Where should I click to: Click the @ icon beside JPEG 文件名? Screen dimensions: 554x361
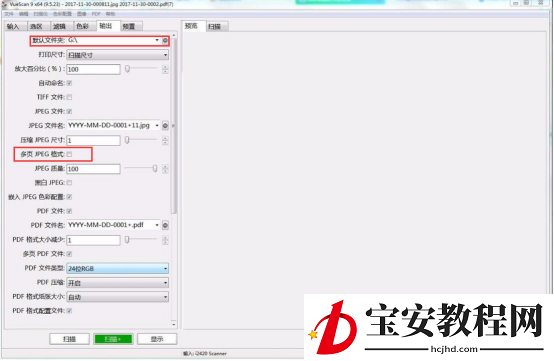point(165,126)
